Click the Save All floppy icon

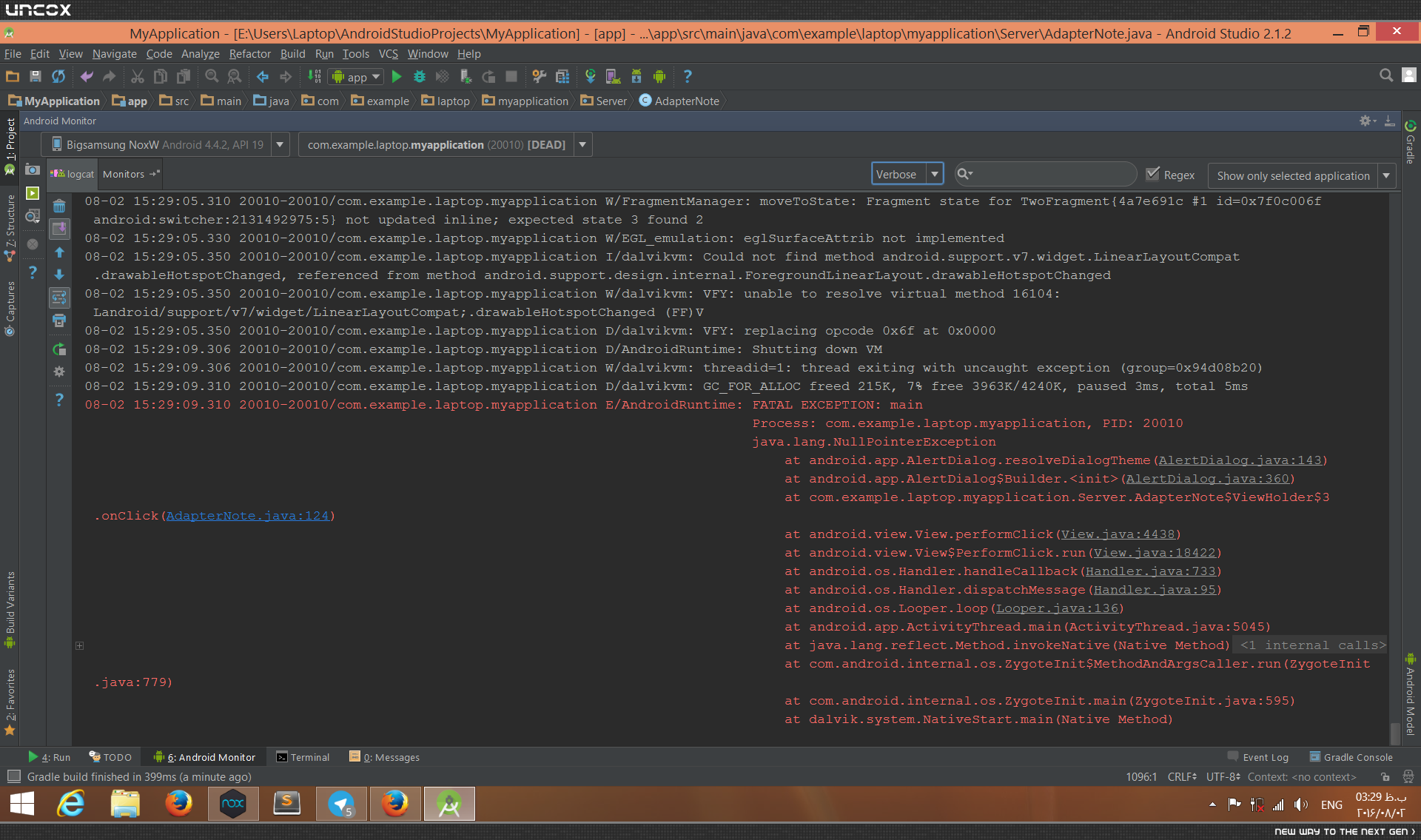point(35,76)
